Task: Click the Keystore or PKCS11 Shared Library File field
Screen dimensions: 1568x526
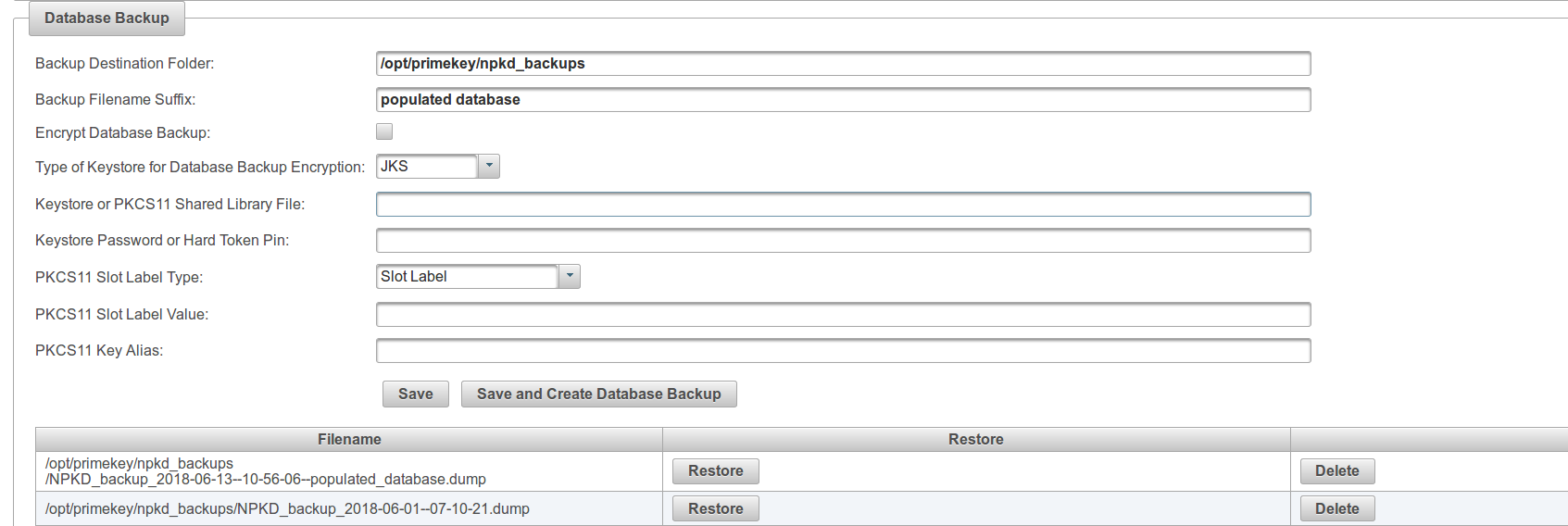Action: coord(843,205)
